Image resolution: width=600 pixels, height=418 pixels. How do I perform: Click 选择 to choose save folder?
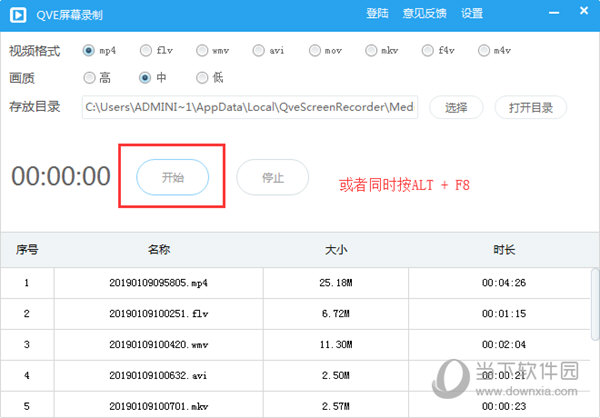[x=456, y=107]
